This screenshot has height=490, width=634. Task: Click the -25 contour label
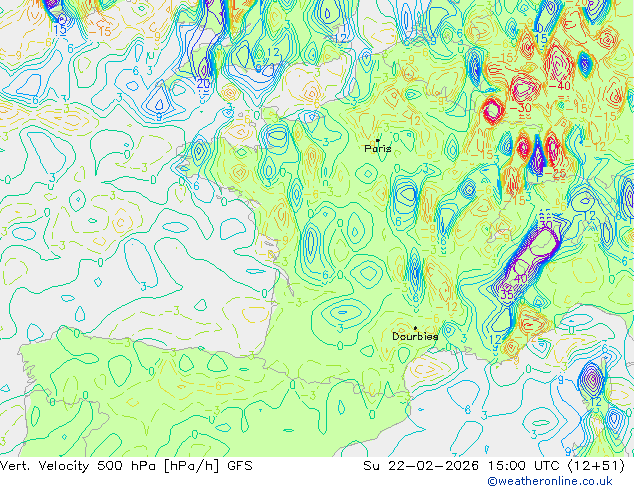click(555, 174)
